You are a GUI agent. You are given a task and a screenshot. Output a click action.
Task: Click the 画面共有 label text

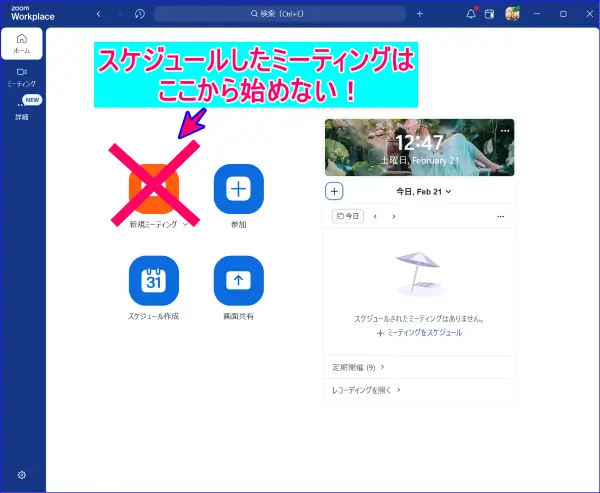click(238, 316)
